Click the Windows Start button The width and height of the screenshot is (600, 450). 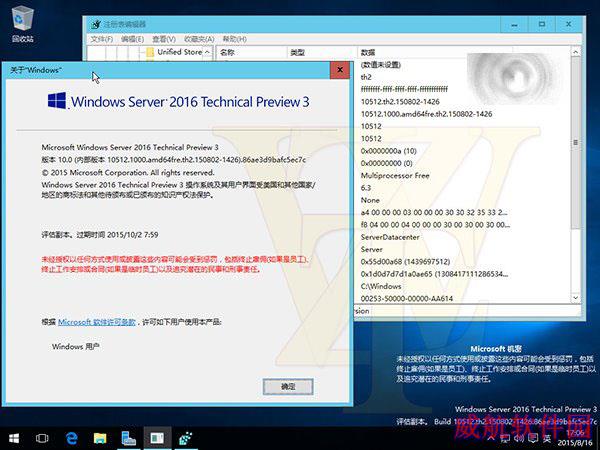point(14,438)
